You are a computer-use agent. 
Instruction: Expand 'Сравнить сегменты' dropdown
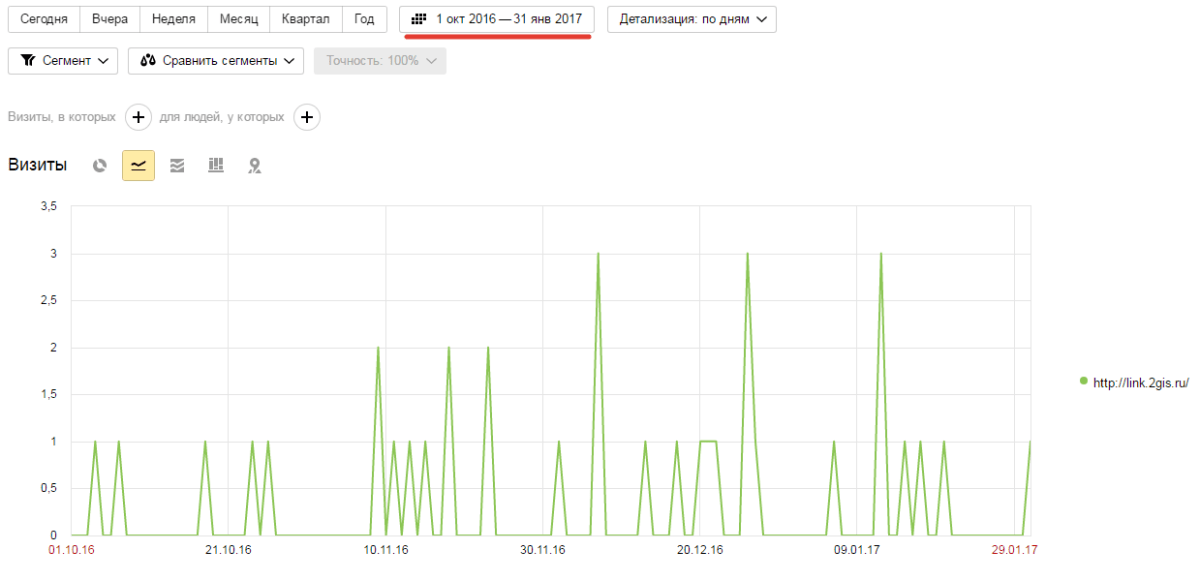point(216,60)
